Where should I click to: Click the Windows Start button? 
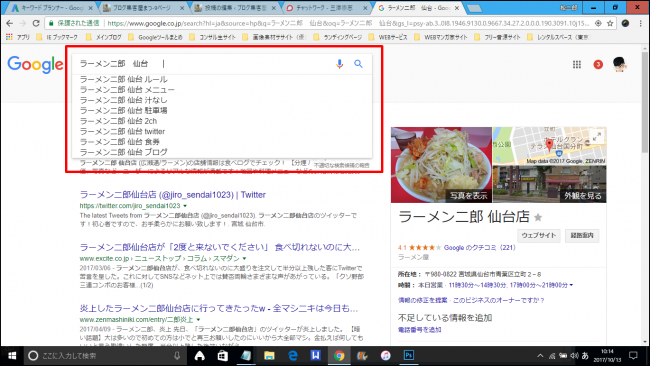point(12,356)
